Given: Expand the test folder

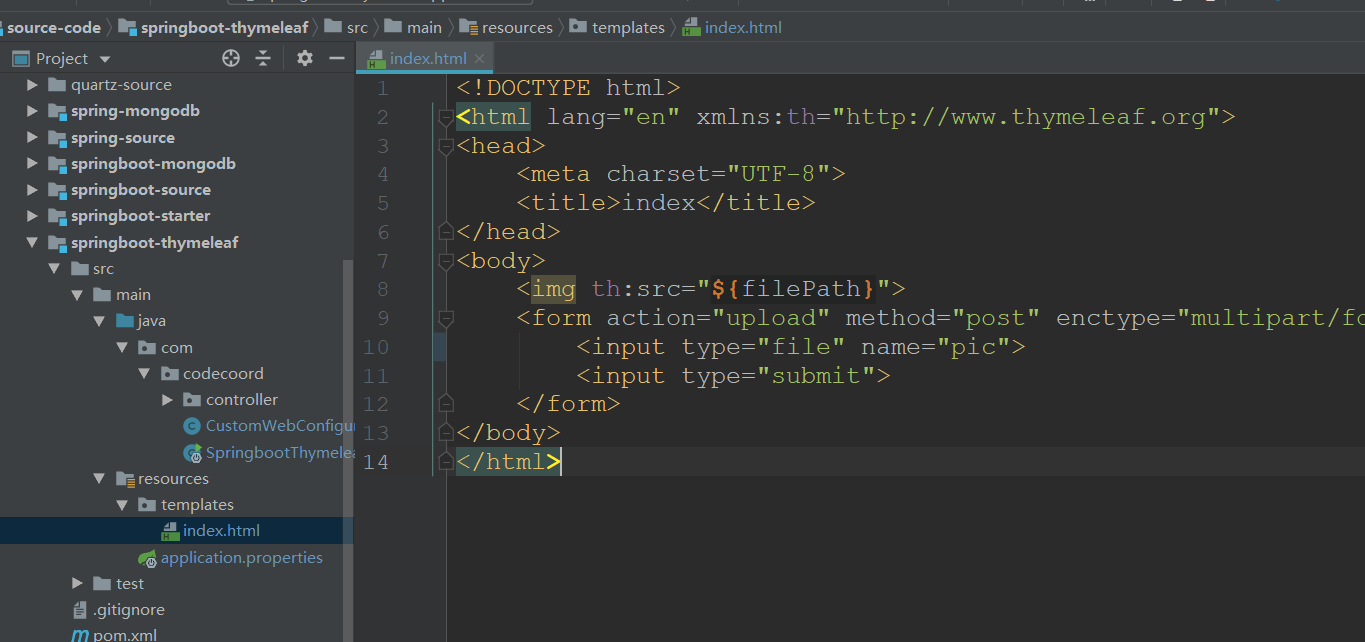Looking at the screenshot, I should [77, 583].
